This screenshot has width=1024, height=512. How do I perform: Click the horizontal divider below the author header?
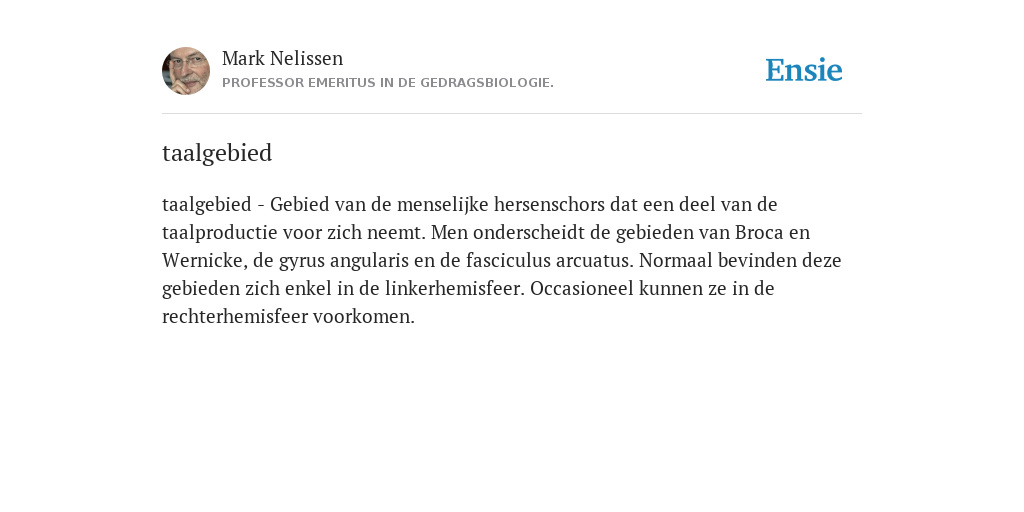[x=512, y=114]
